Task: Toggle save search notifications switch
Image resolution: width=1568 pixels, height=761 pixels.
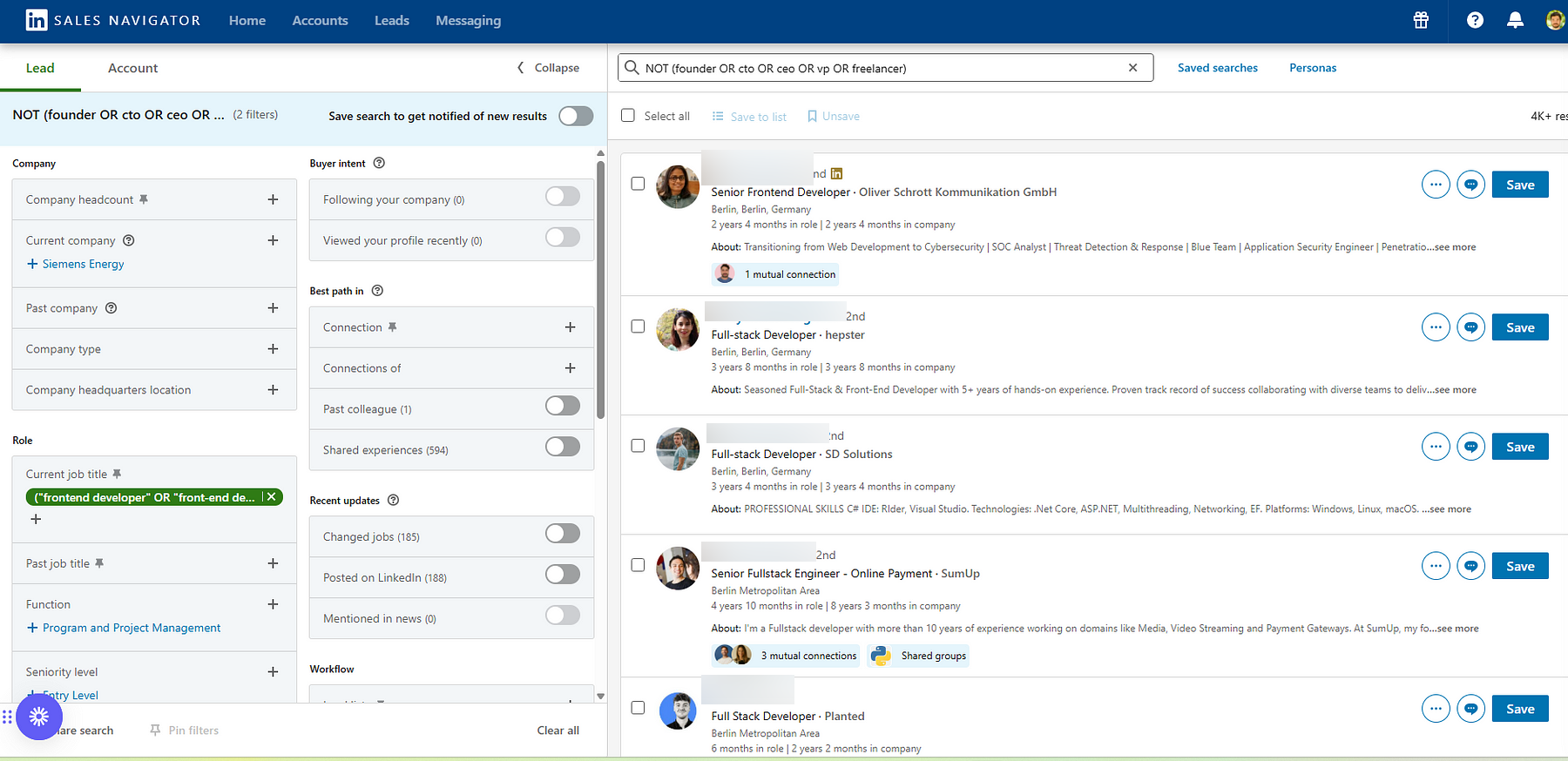Action: [x=576, y=116]
